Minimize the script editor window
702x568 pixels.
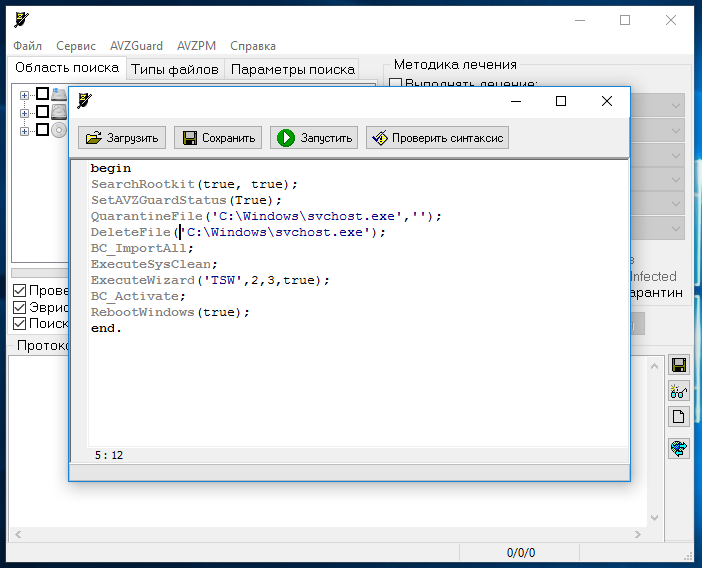coord(516,101)
